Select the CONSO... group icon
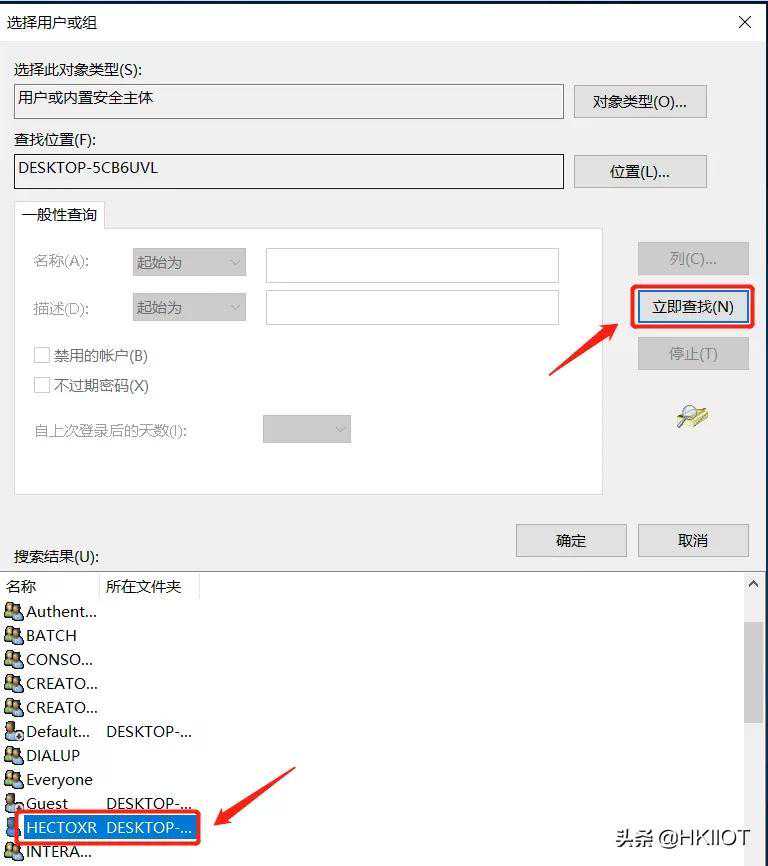This screenshot has width=768, height=866. [x=14, y=659]
